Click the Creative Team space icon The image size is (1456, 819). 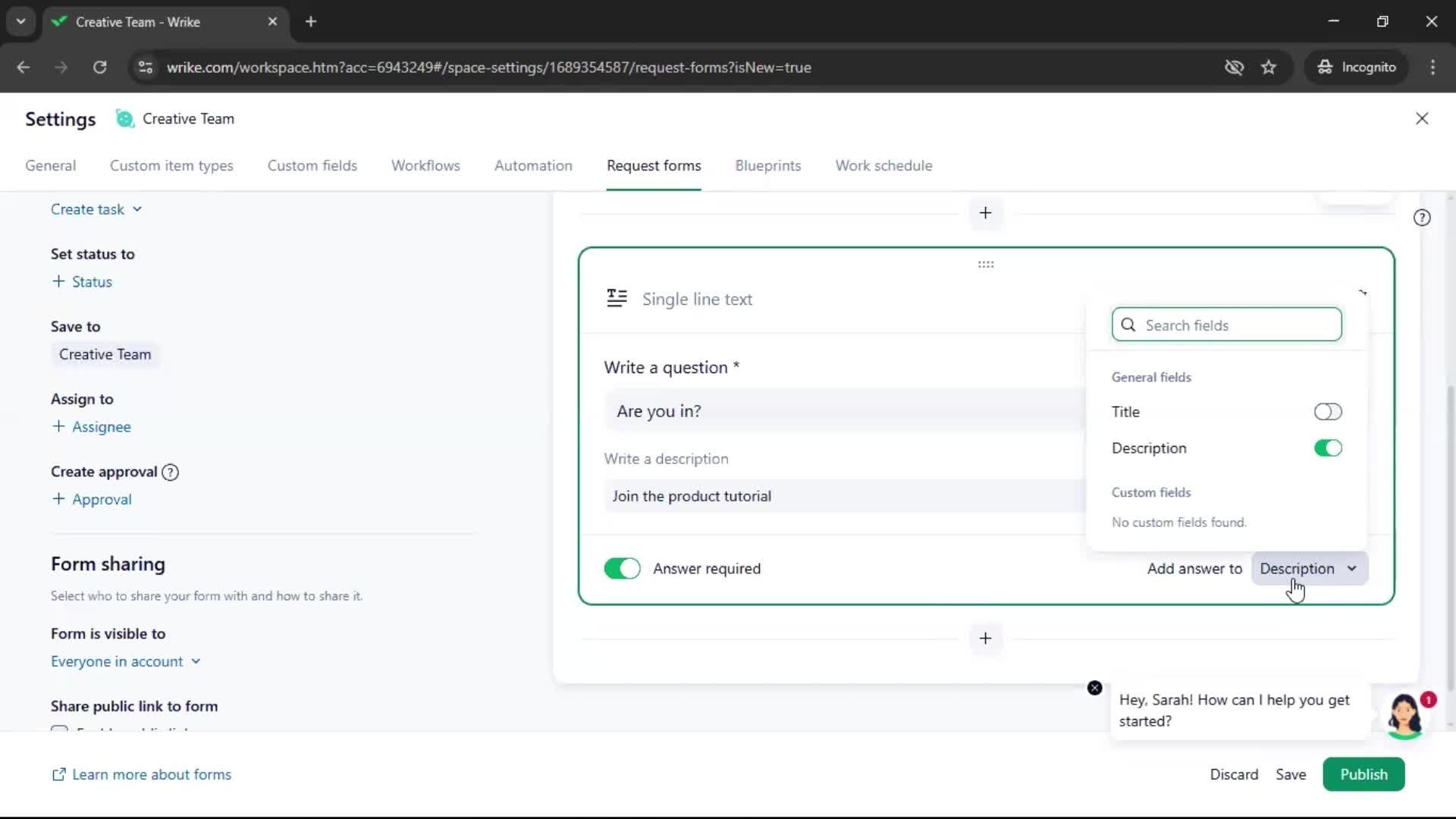point(124,118)
